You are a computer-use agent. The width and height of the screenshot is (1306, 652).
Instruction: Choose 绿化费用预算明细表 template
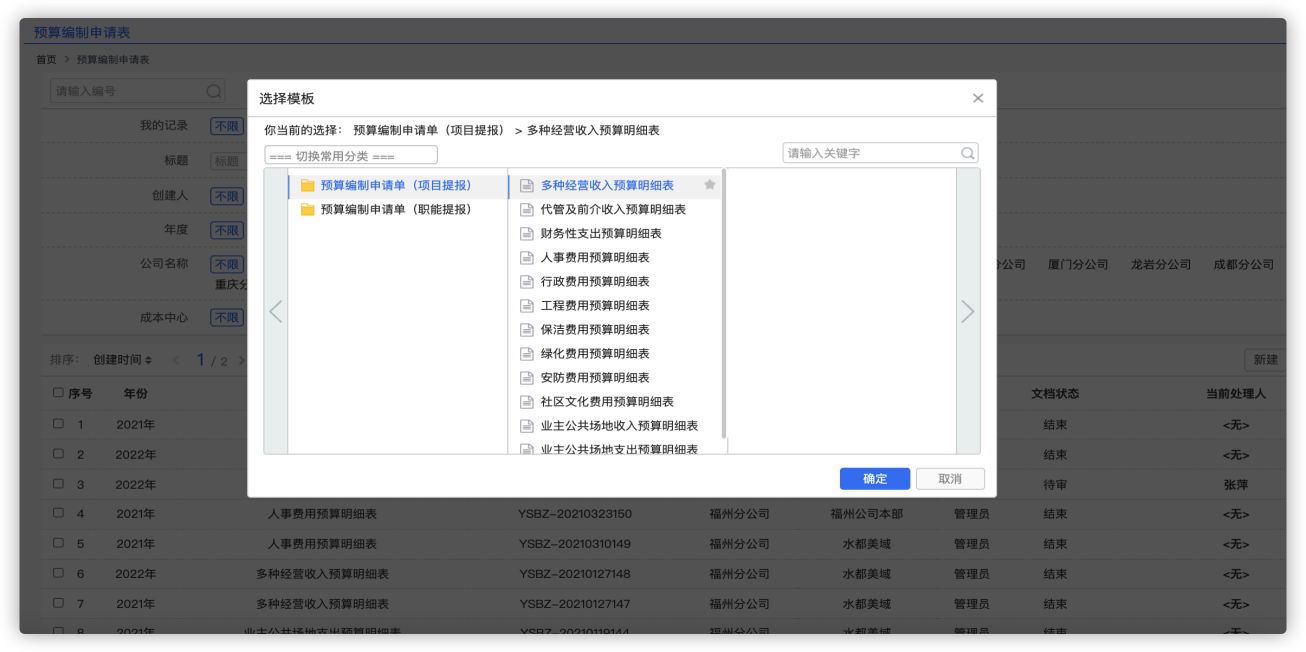click(595, 354)
